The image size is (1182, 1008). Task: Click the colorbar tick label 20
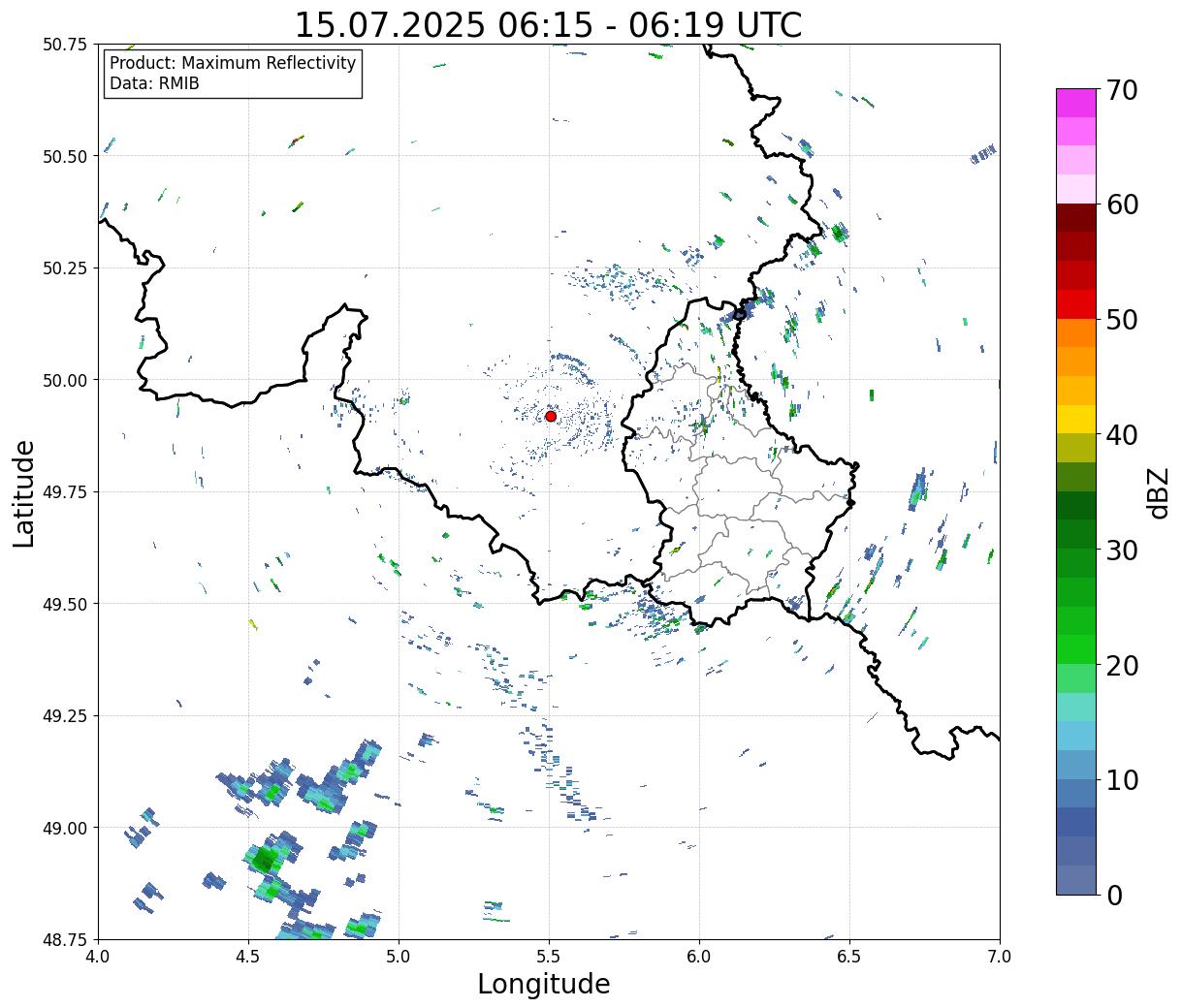(1123, 666)
